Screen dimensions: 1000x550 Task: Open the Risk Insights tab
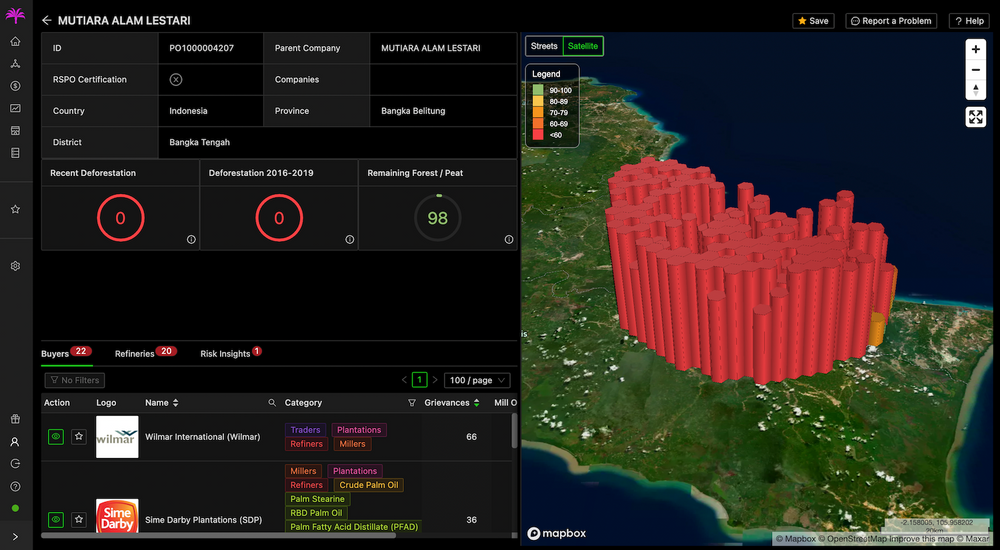click(225, 354)
